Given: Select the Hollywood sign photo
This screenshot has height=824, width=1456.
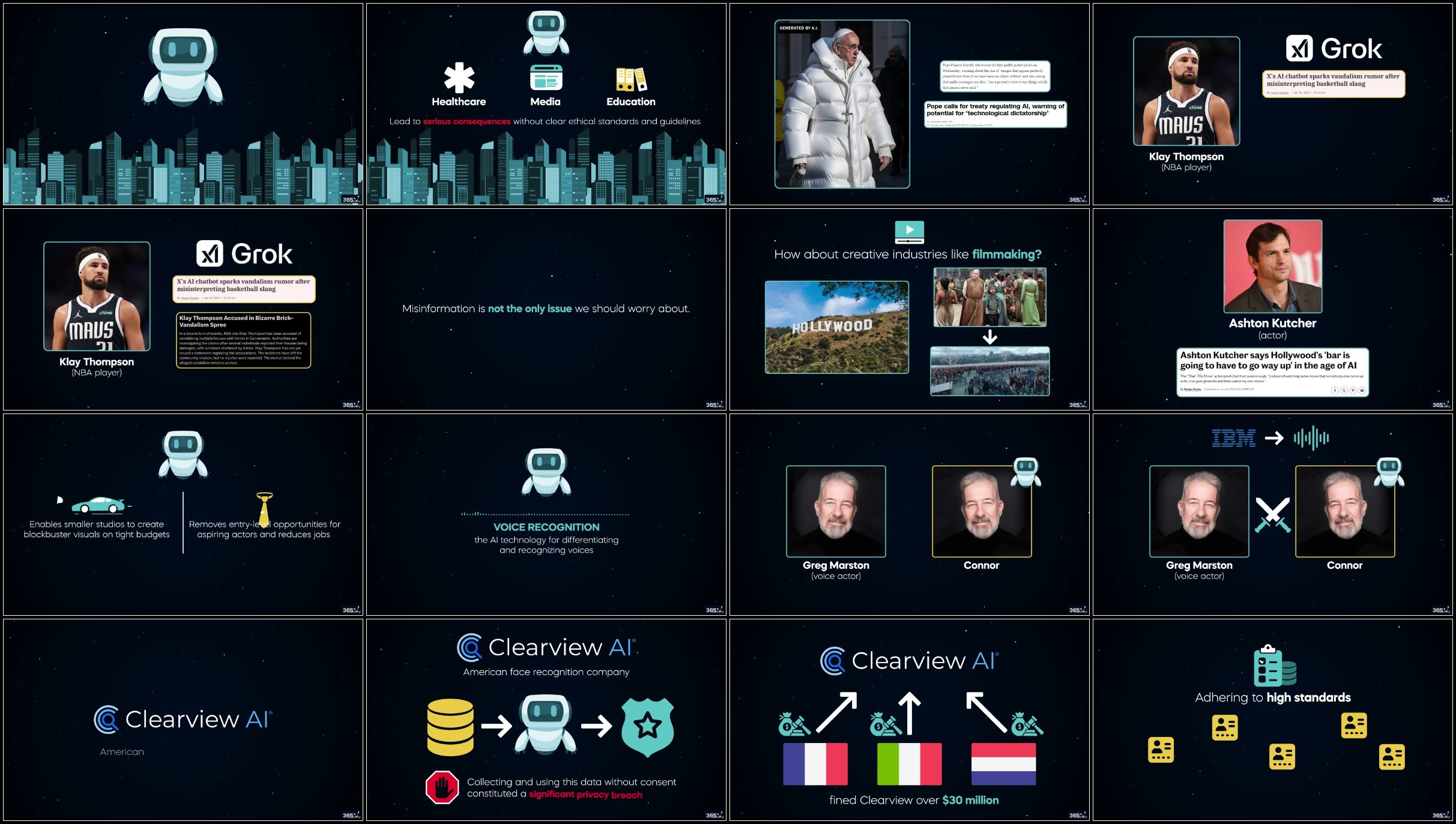Looking at the screenshot, I should [836, 327].
